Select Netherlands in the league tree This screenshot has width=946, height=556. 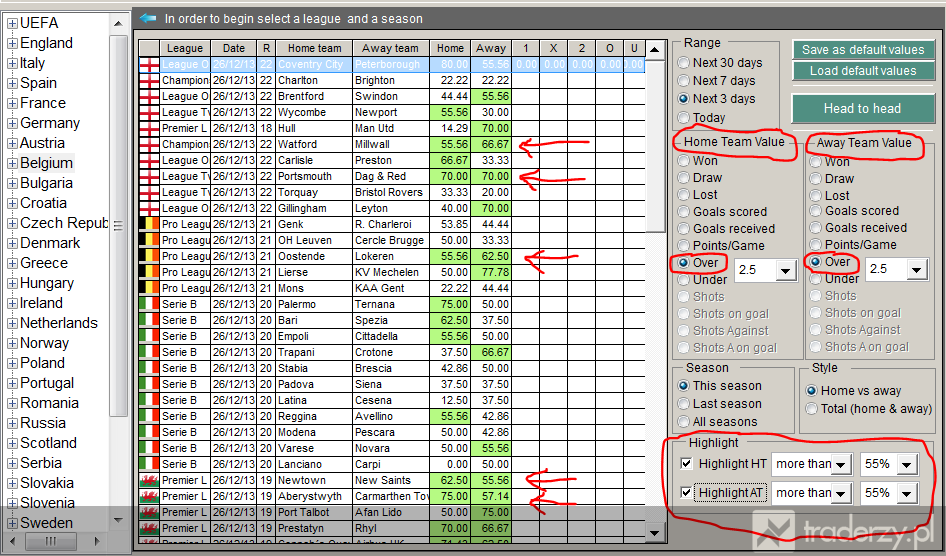tap(59, 323)
